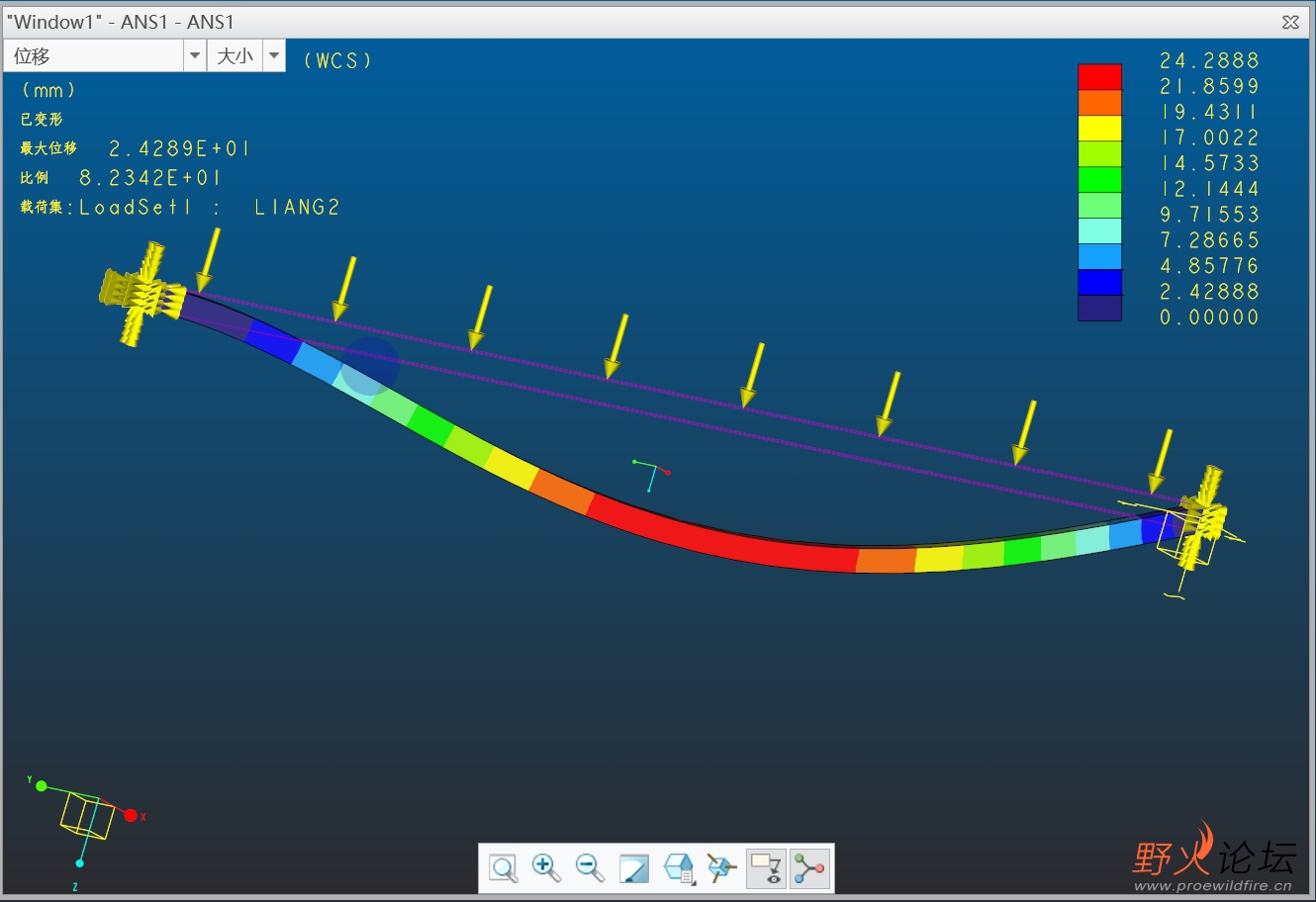Click the small coordinate system at model center
The width and height of the screenshot is (1316, 902).
point(652,476)
